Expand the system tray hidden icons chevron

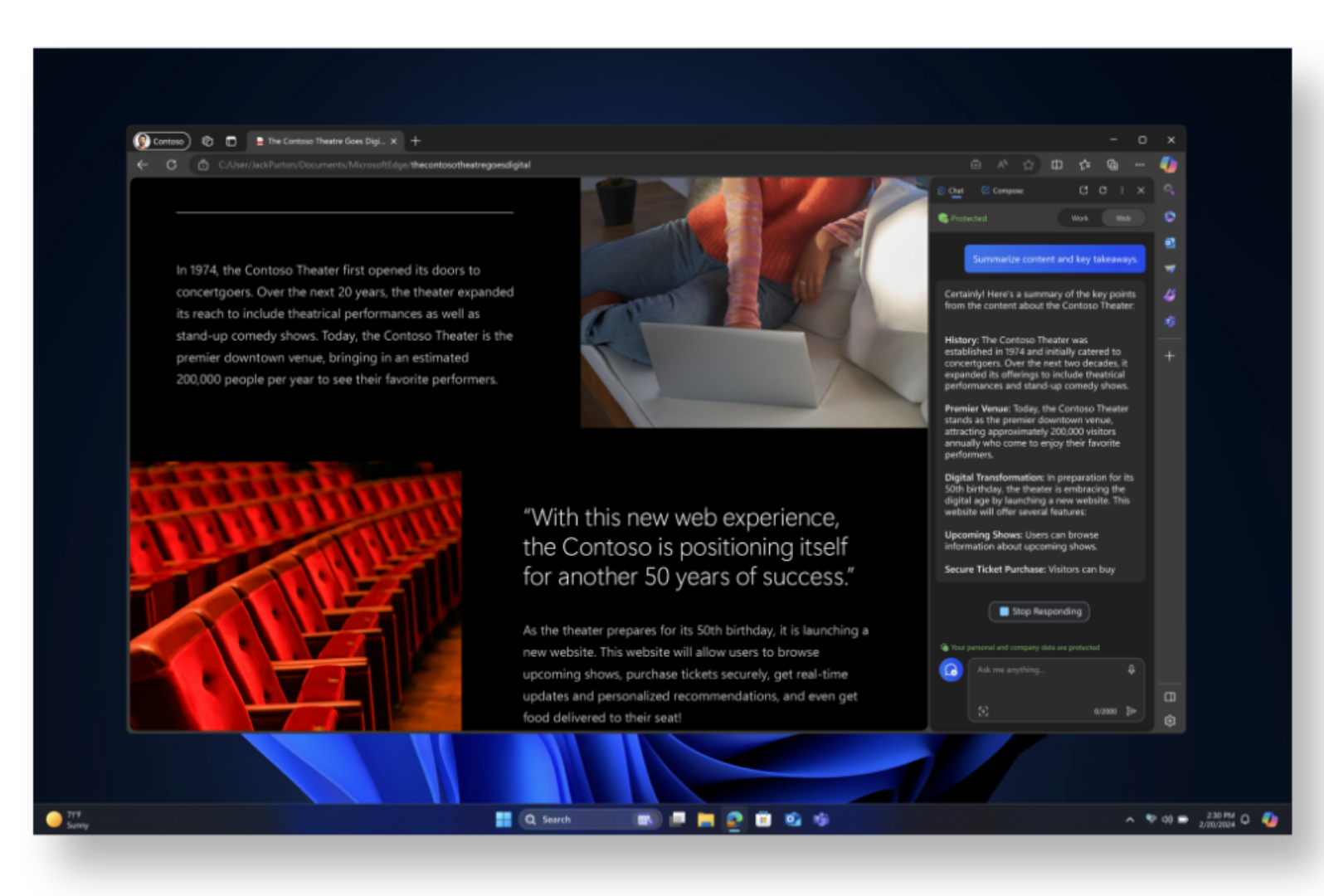(x=1129, y=820)
